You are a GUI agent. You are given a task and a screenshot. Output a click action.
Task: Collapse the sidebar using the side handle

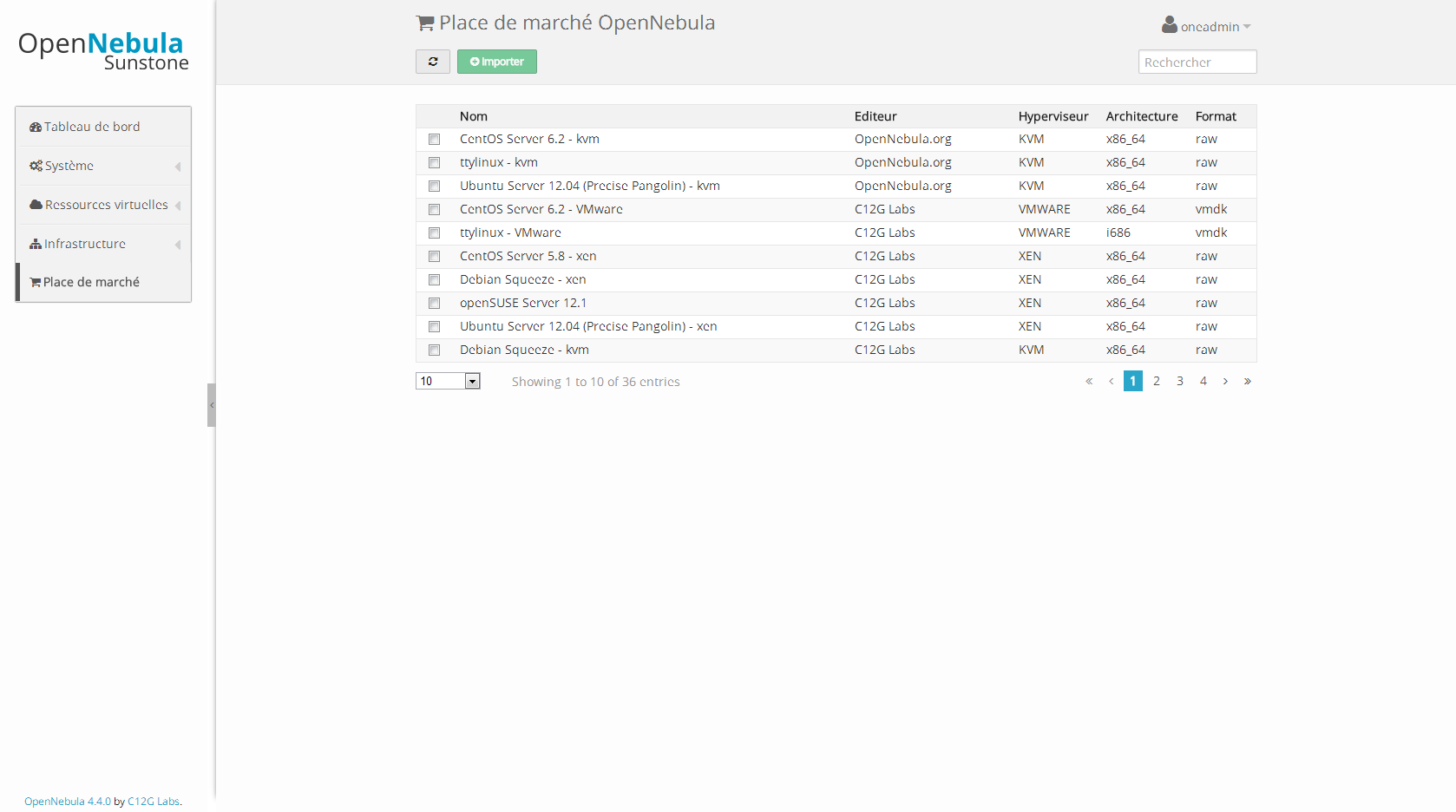pyautogui.click(x=211, y=405)
